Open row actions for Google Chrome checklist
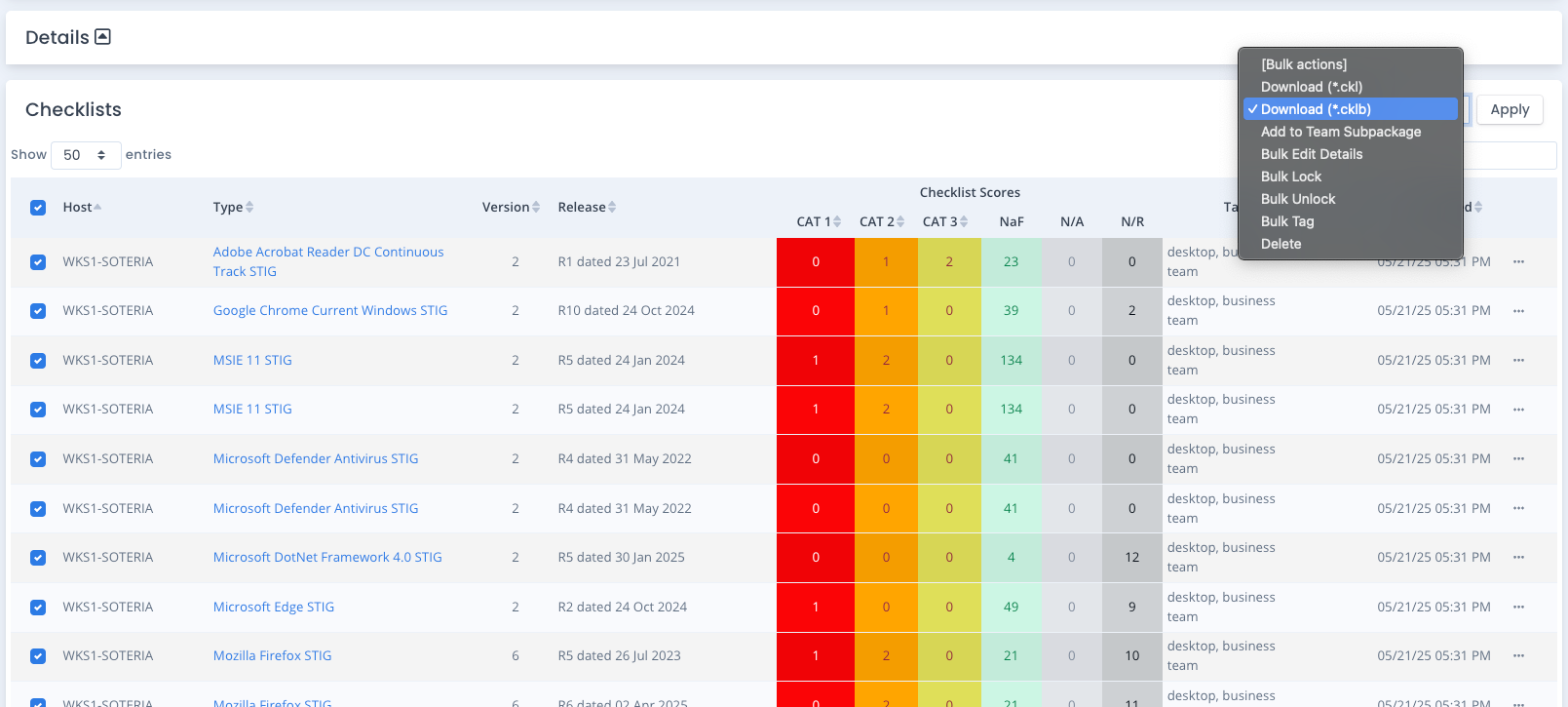 coord(1518,311)
